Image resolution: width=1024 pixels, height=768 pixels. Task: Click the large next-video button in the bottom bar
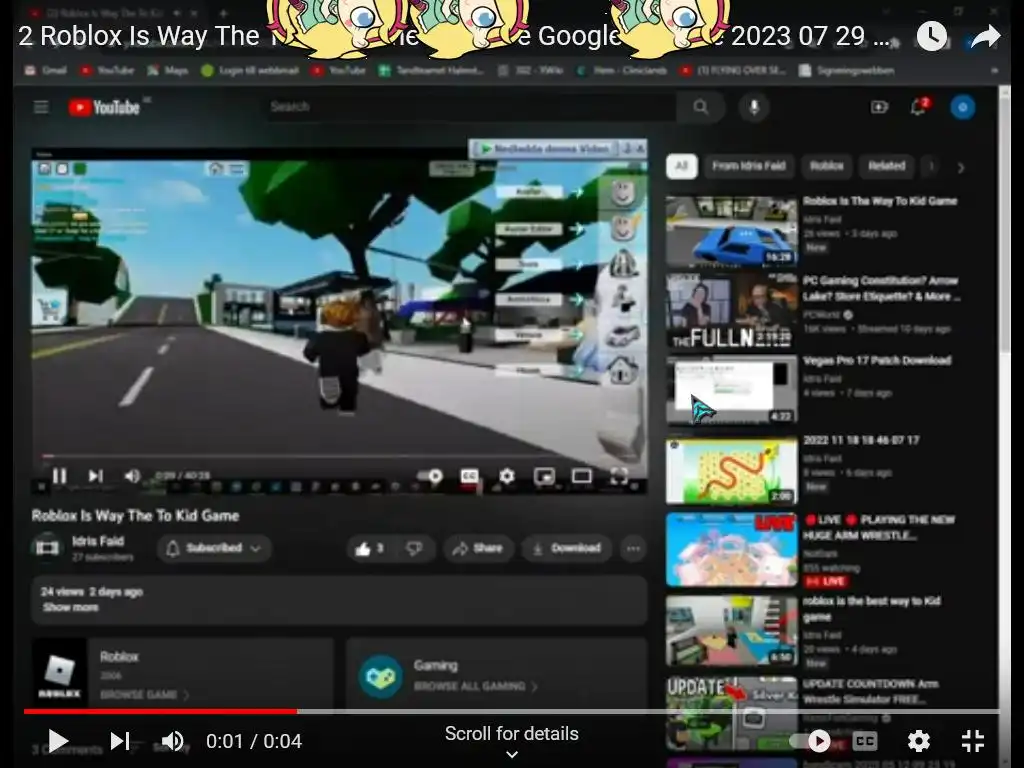click(120, 741)
